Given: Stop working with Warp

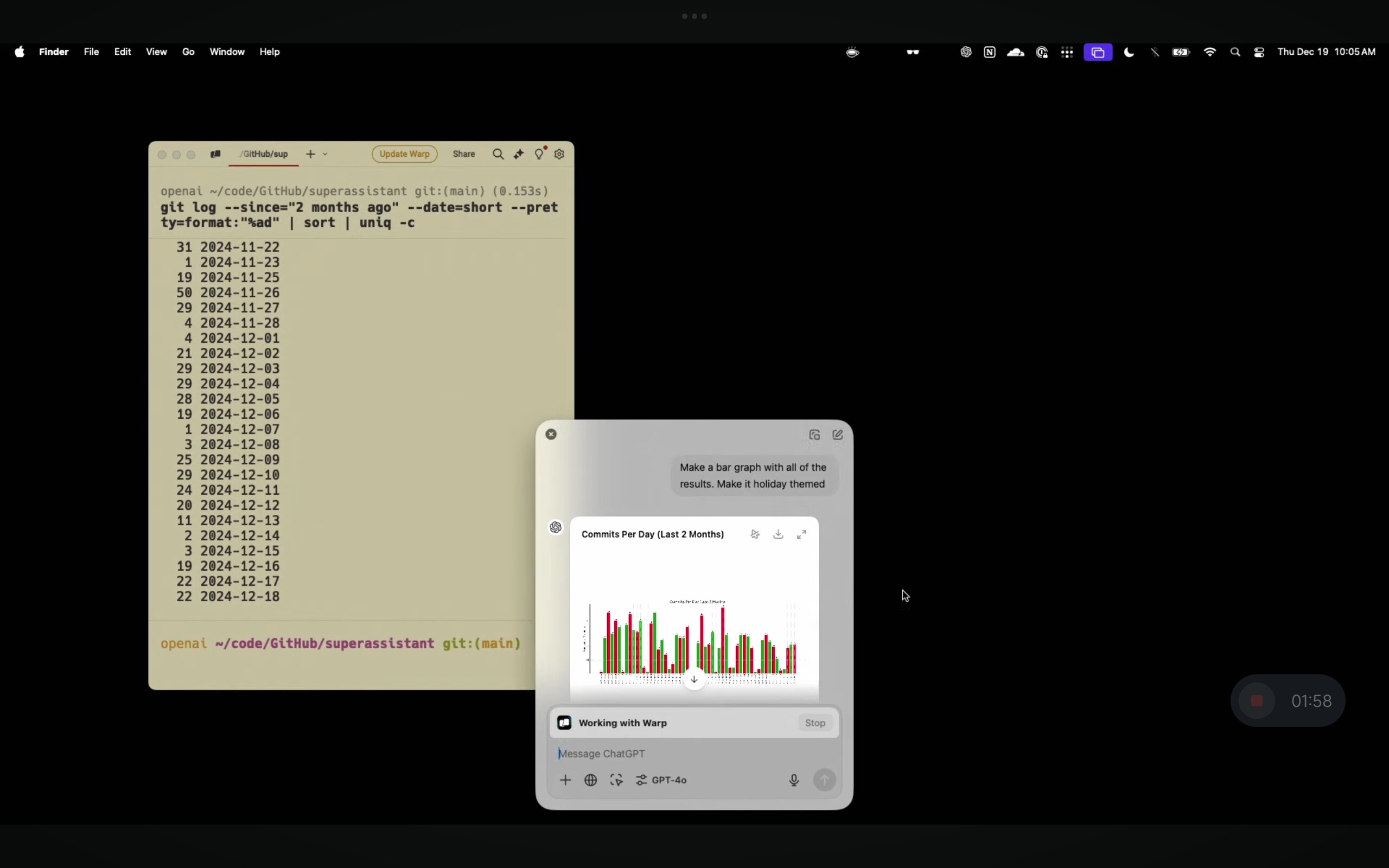Looking at the screenshot, I should click(815, 723).
